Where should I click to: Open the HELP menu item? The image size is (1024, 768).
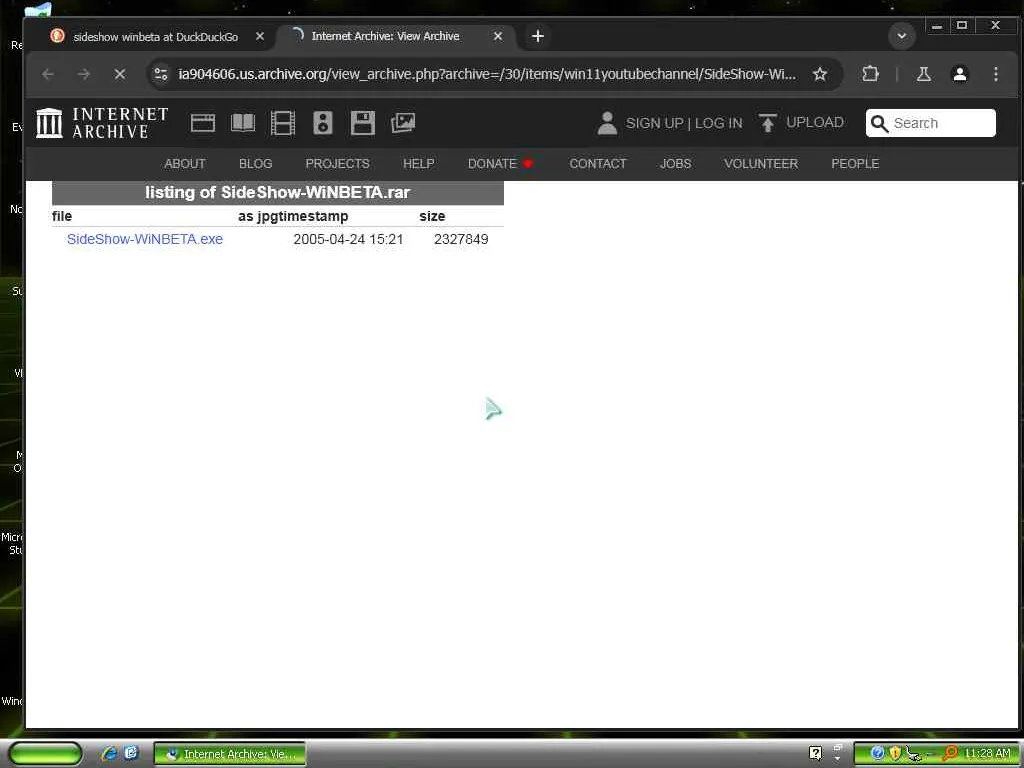419,163
